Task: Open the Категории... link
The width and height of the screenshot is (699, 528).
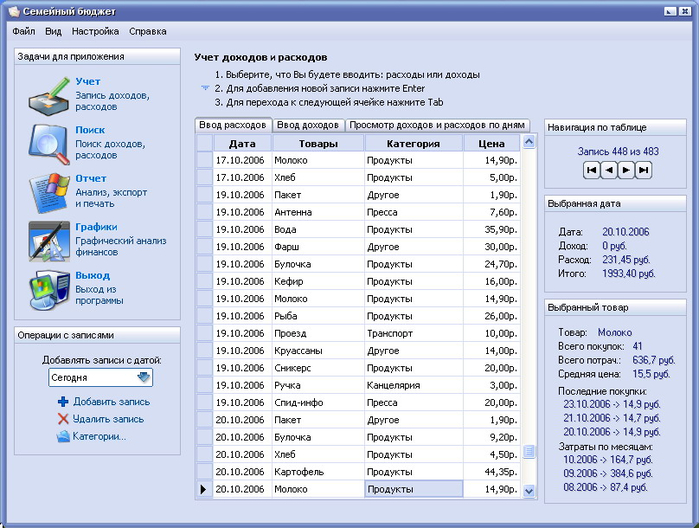Action: pyautogui.click(x=99, y=436)
